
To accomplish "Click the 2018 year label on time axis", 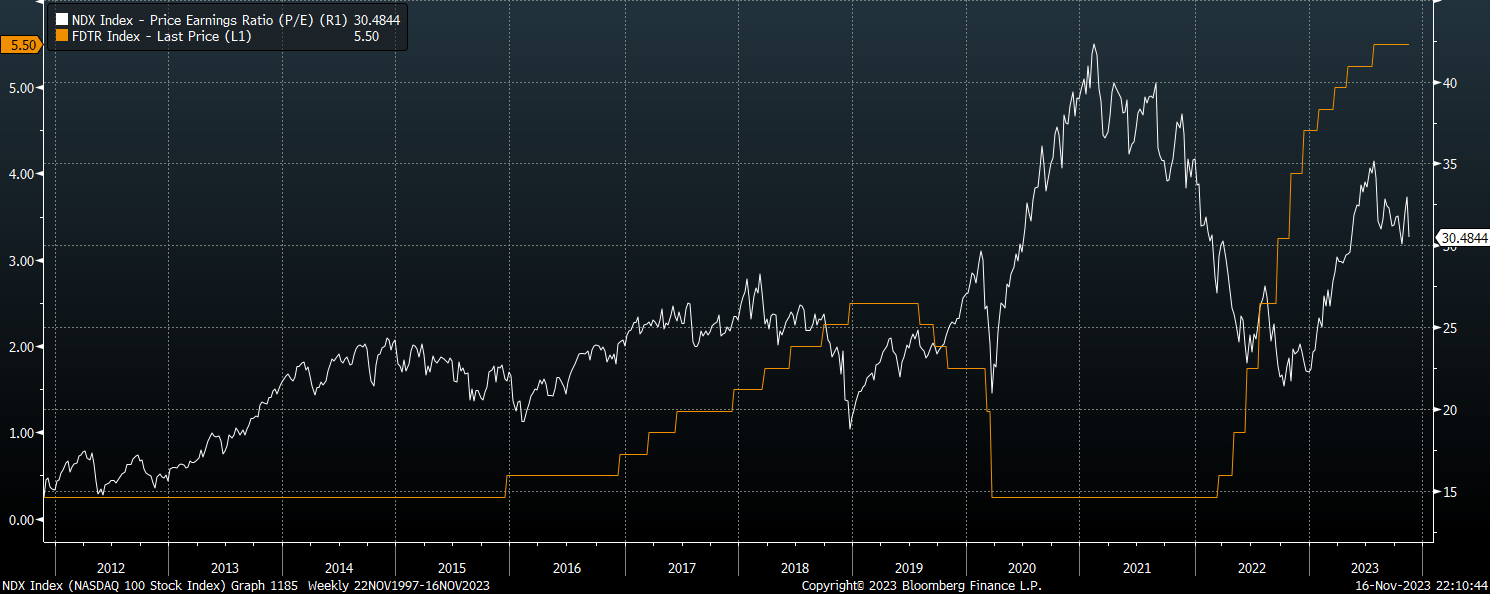I will 795,568.
